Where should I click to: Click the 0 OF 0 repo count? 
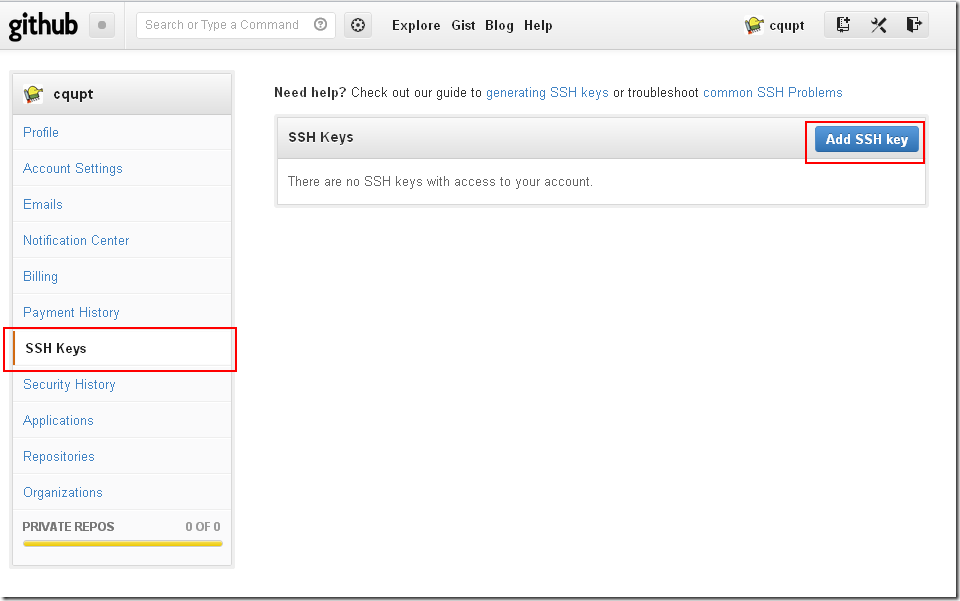point(203,526)
